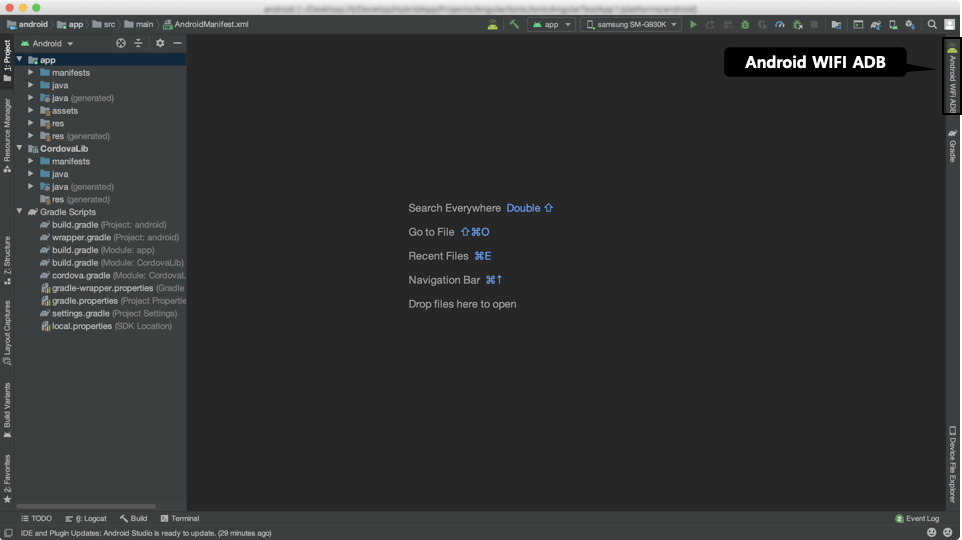
Task: Hide Project panel with minus icon
Action: click(x=177, y=43)
